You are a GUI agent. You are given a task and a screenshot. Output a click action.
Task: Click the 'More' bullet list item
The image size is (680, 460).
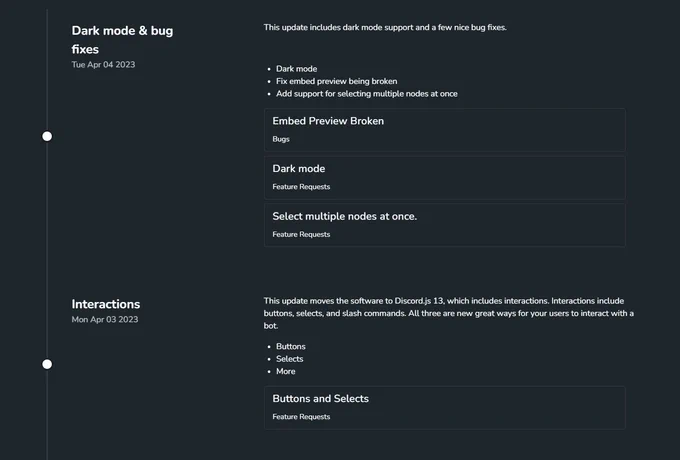point(286,372)
